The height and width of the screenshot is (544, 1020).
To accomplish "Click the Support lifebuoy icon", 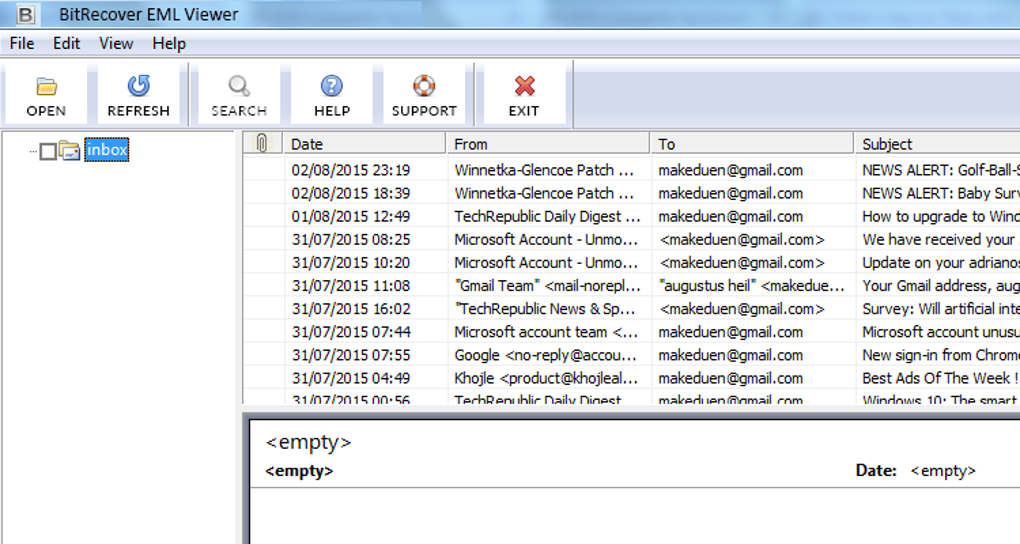I will tap(424, 86).
